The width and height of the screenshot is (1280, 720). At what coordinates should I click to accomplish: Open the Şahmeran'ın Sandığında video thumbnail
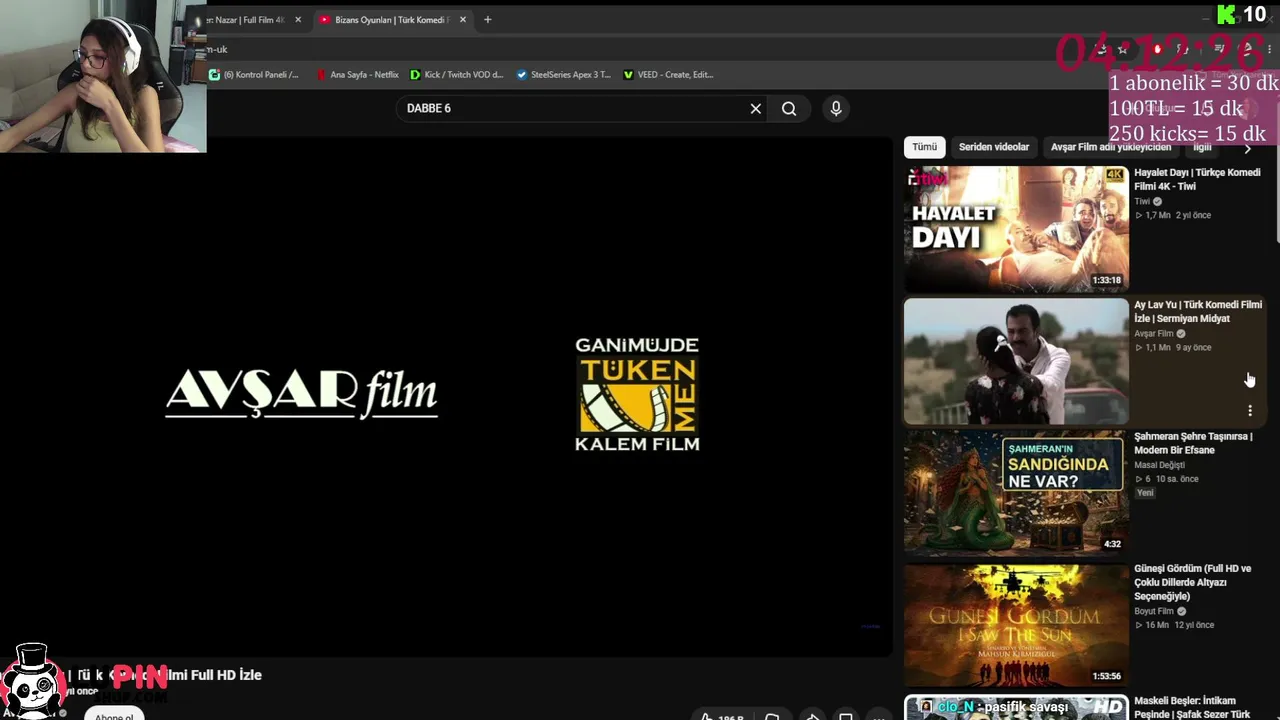(1016, 493)
